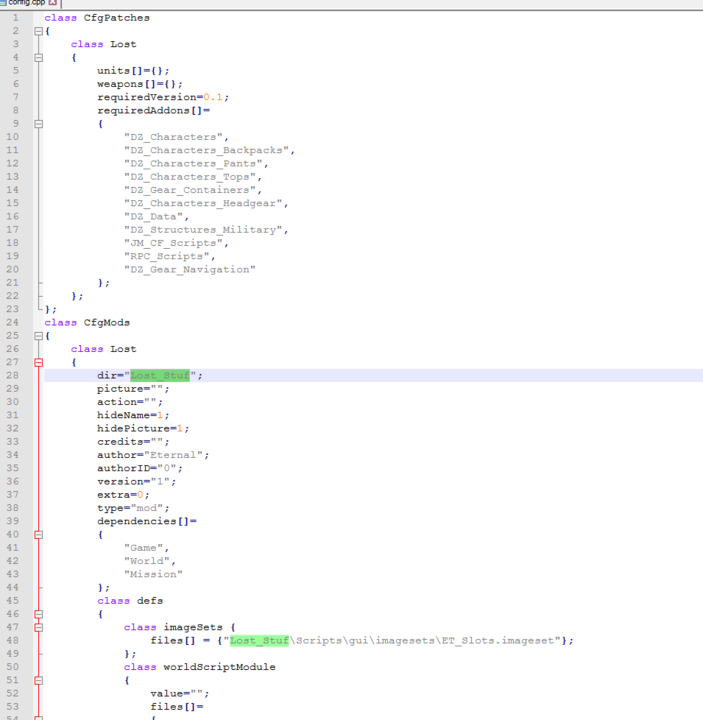The width and height of the screenshot is (703, 720).
Task: Collapse the class defs fold at line 46
Action: click(39, 614)
